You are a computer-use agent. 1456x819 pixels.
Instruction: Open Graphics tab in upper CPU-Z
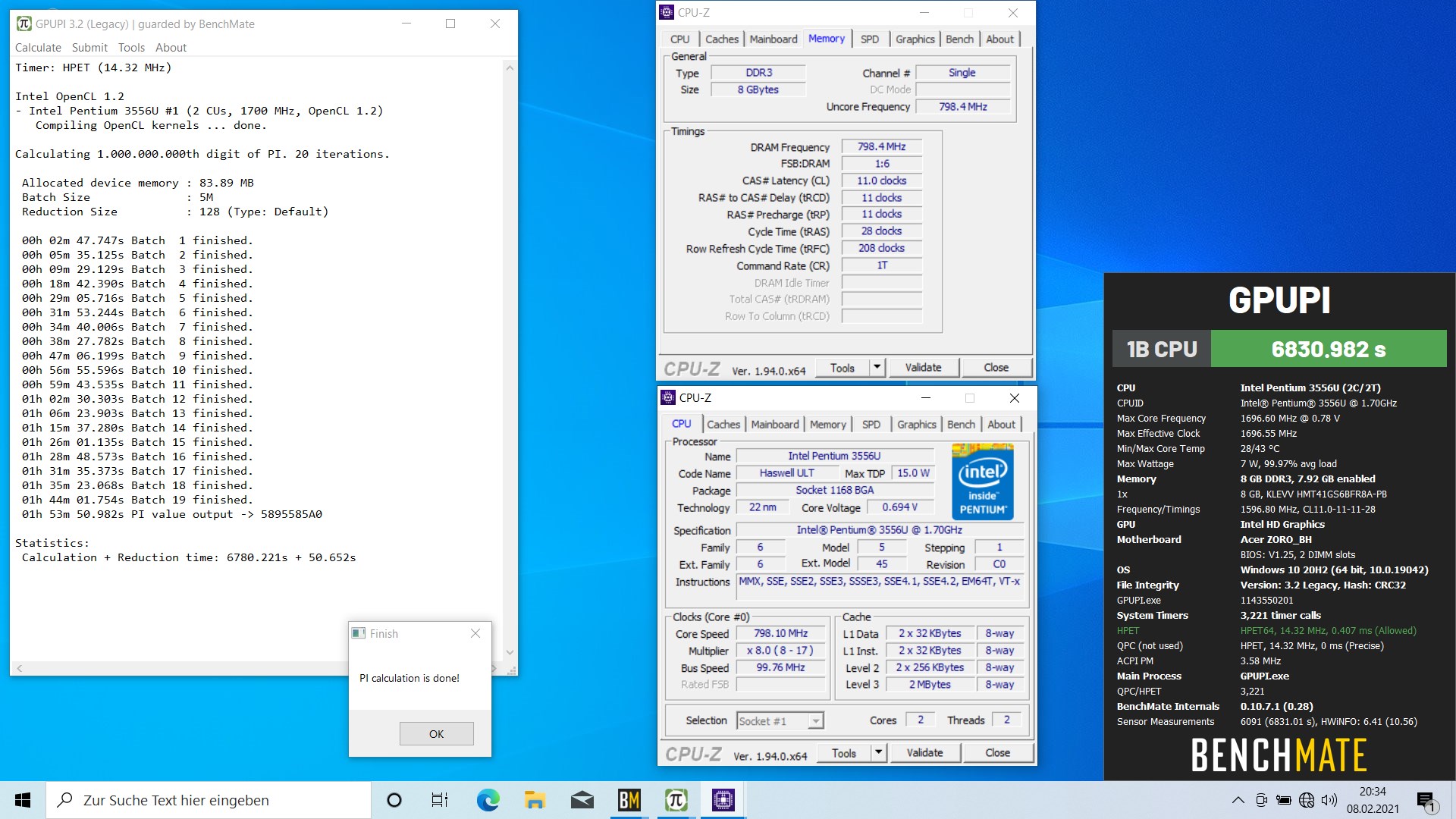(x=915, y=39)
